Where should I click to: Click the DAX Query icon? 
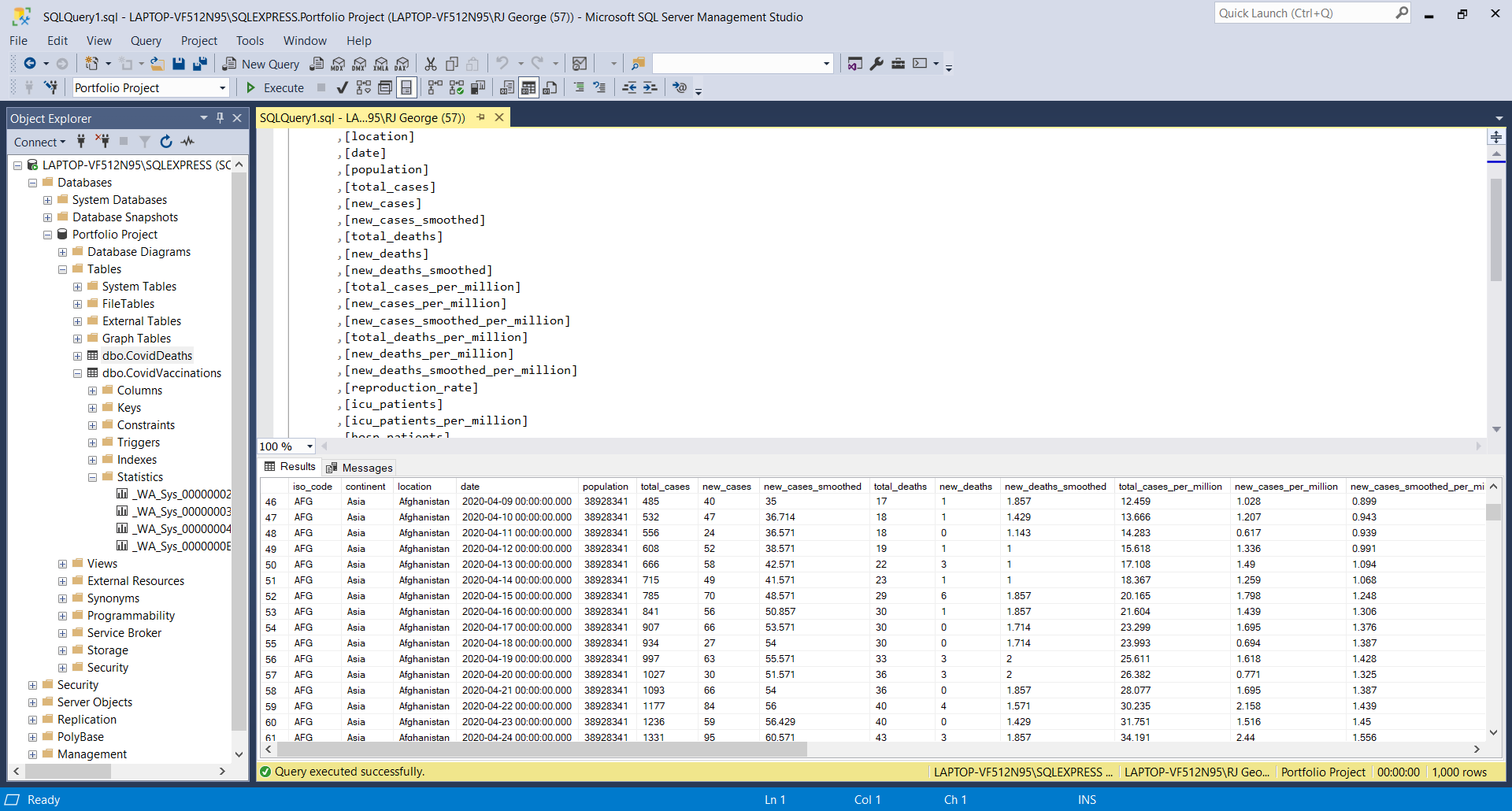pos(402,64)
